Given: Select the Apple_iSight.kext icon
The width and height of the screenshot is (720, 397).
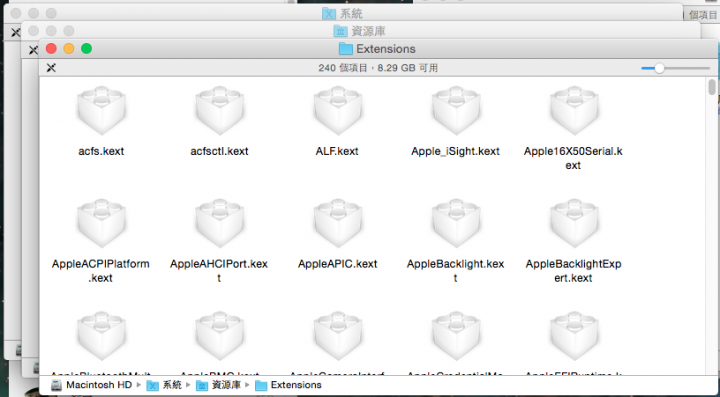Looking at the screenshot, I should [456, 110].
